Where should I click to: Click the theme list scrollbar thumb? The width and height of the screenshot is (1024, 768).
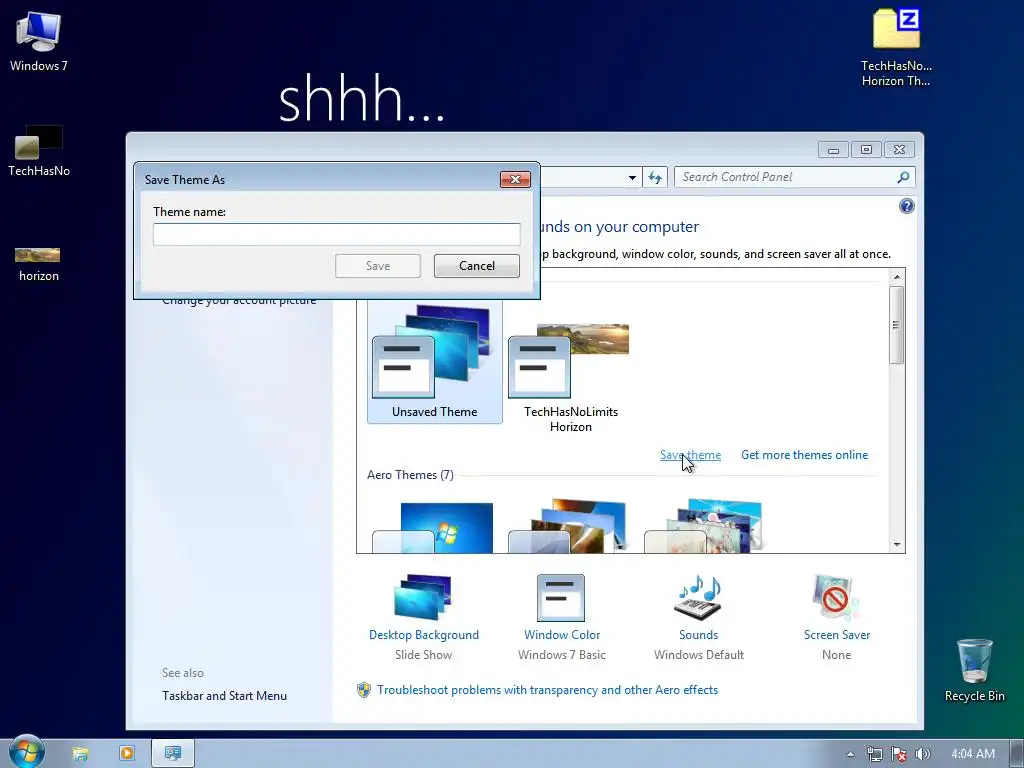(897, 325)
